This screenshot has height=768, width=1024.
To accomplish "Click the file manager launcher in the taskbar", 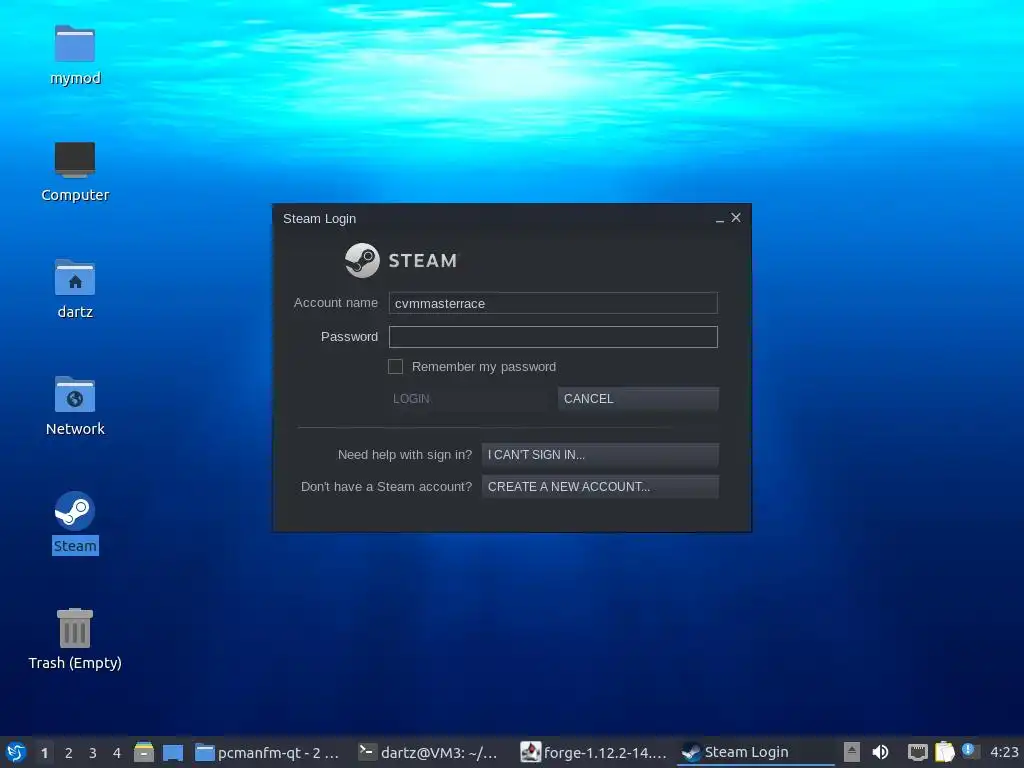I will [x=144, y=752].
